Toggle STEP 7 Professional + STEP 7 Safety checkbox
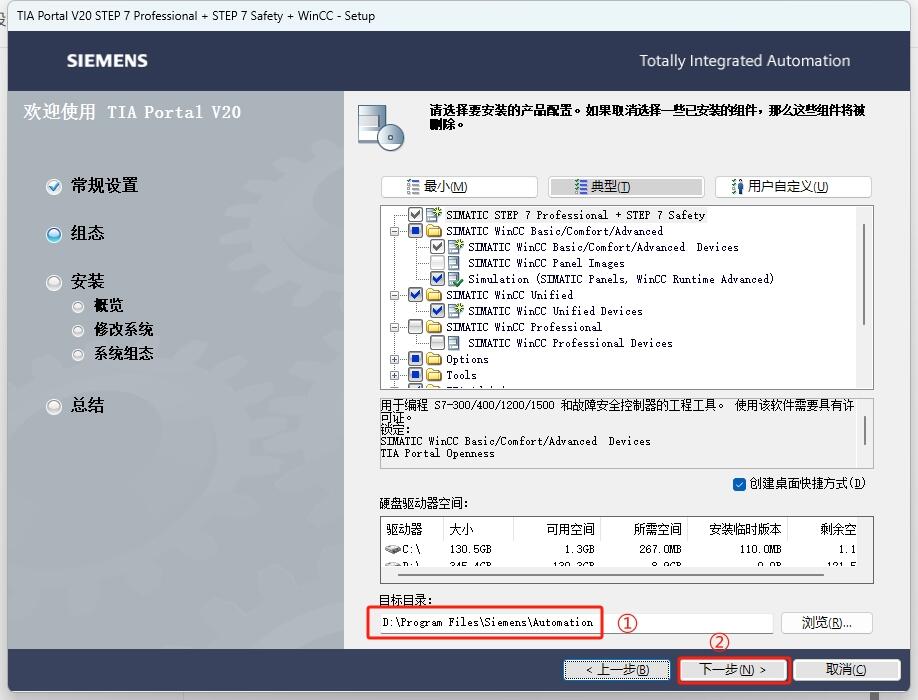The height and width of the screenshot is (700, 918). click(x=415, y=214)
